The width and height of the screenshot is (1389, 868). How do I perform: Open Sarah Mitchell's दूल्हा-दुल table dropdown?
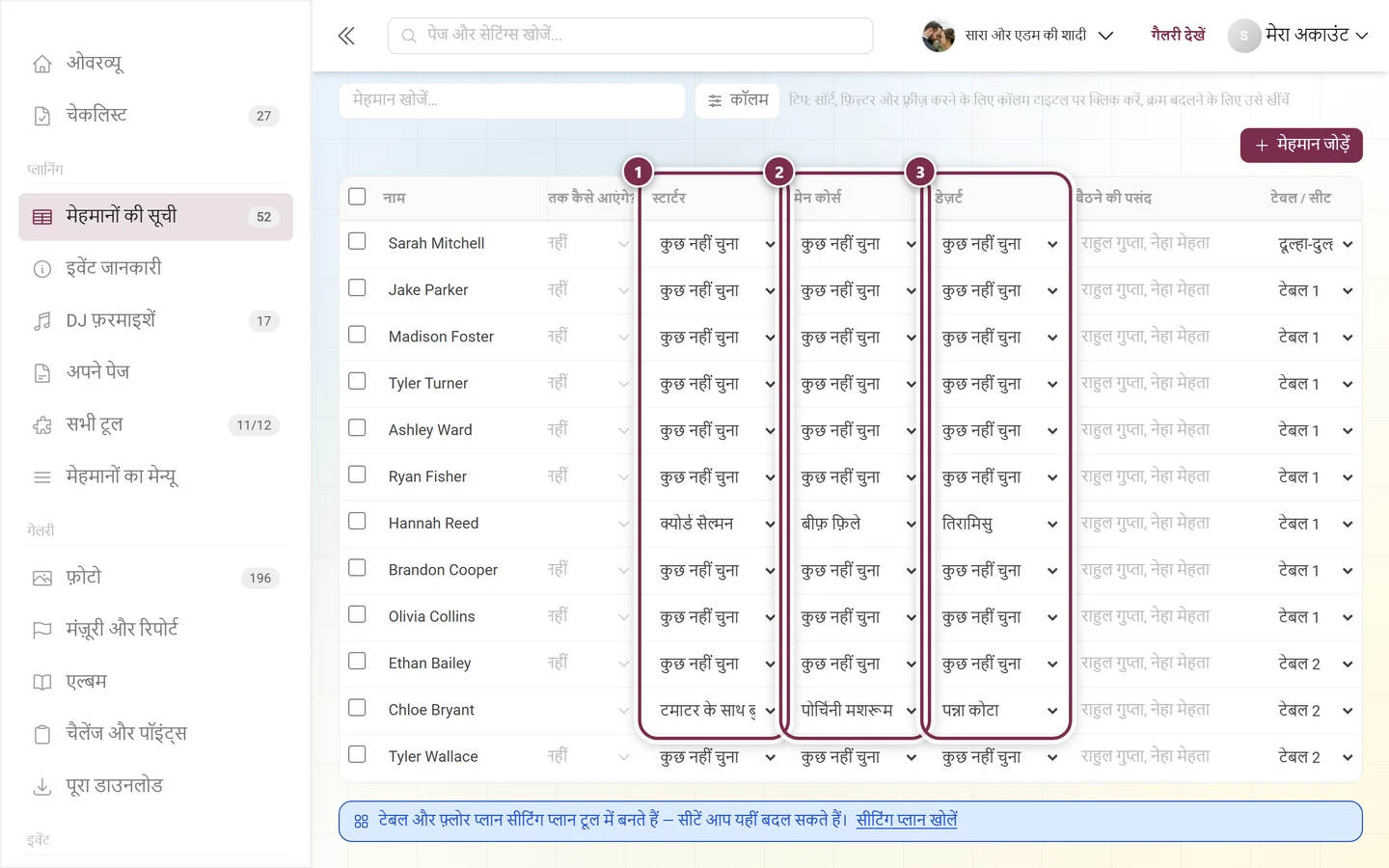(x=1315, y=244)
